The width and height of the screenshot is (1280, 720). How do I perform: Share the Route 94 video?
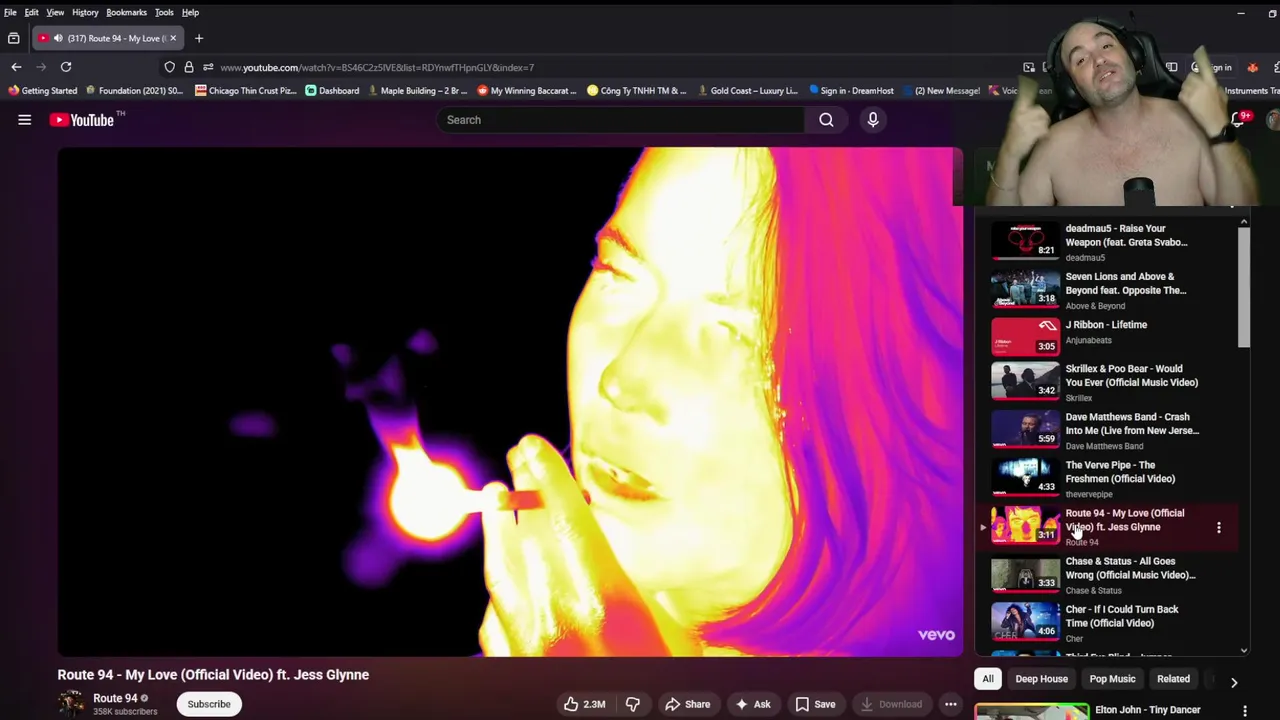[687, 704]
